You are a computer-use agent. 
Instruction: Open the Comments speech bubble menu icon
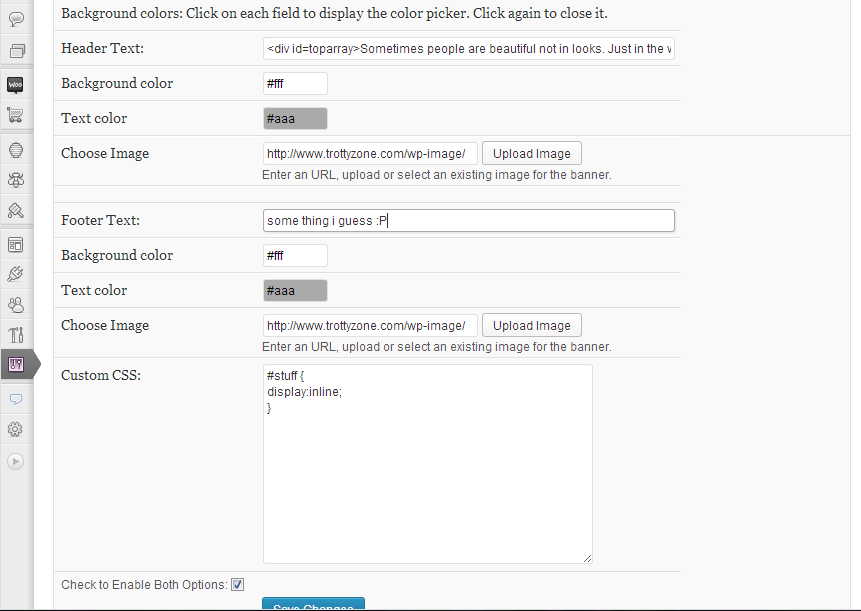[x=16, y=19]
